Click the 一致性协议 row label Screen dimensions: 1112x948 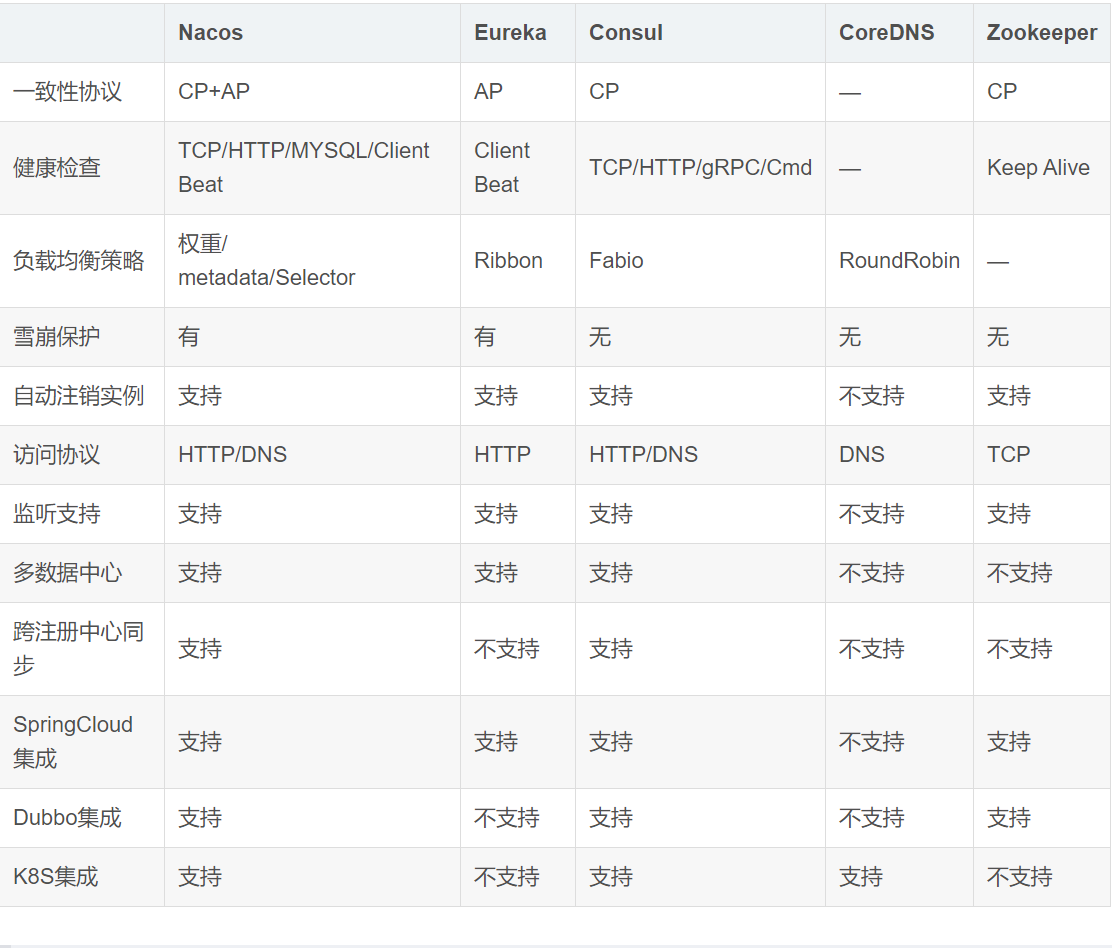67,92
